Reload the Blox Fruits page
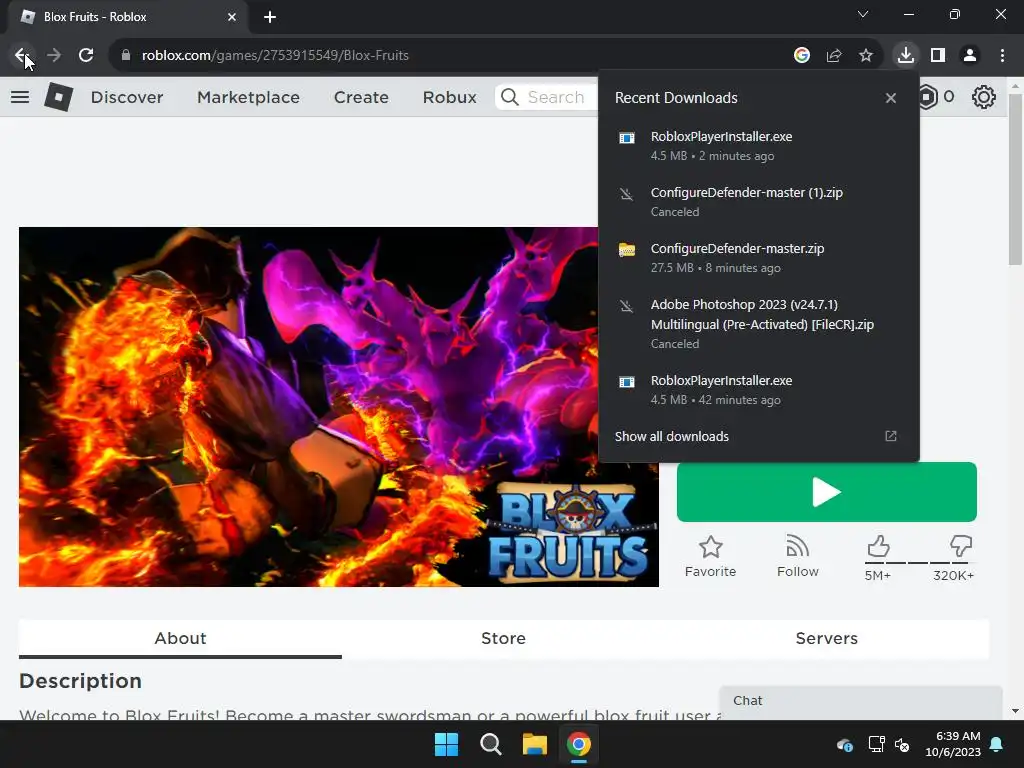1024x768 pixels. pos(86,56)
